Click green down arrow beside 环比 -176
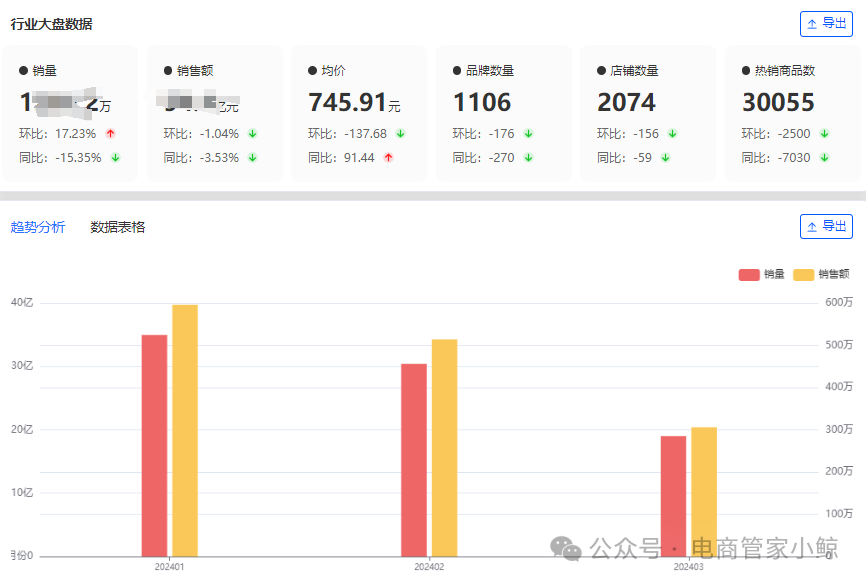This screenshot has height=583, width=866. (x=528, y=134)
